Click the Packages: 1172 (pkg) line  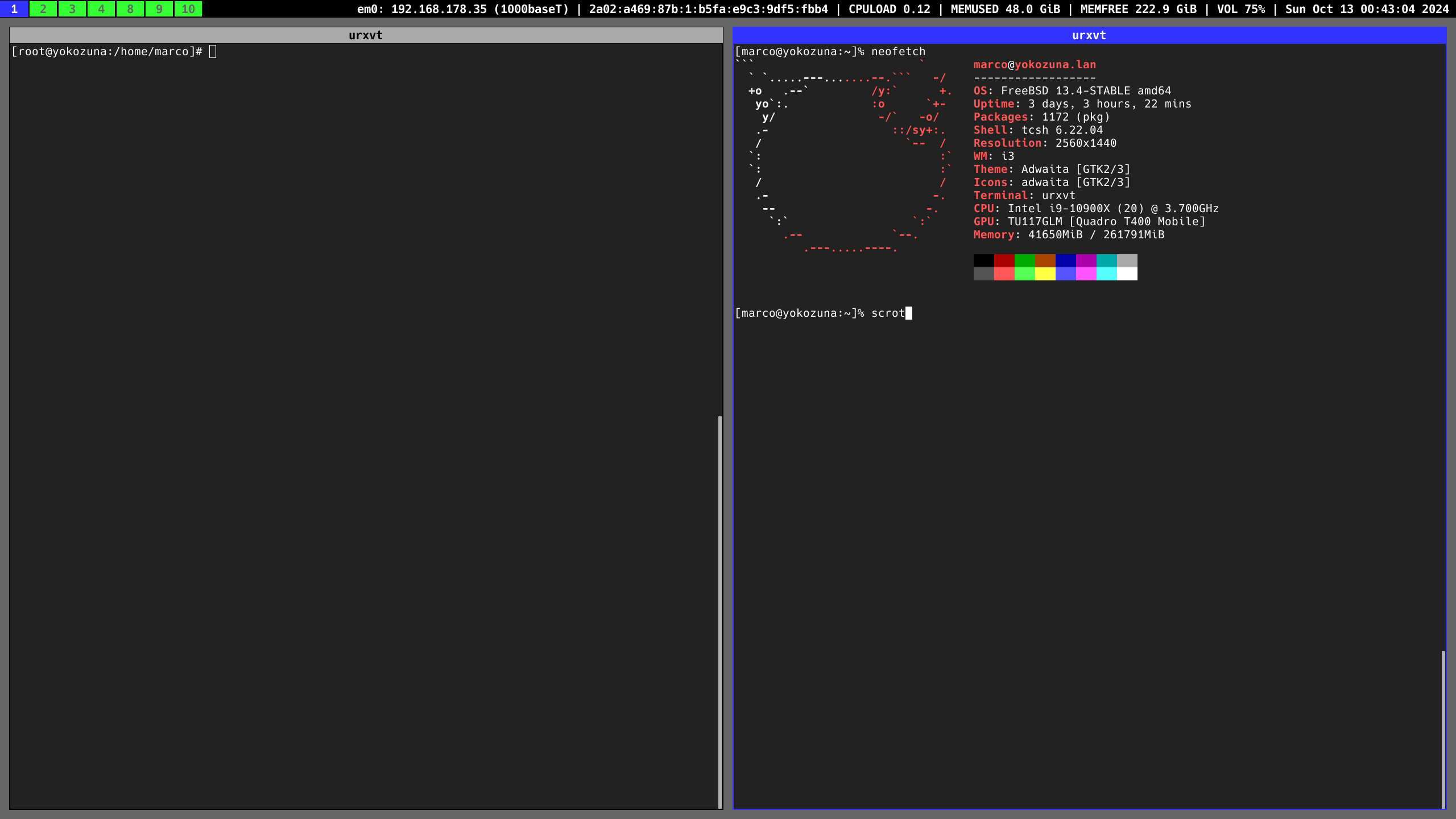click(1041, 117)
